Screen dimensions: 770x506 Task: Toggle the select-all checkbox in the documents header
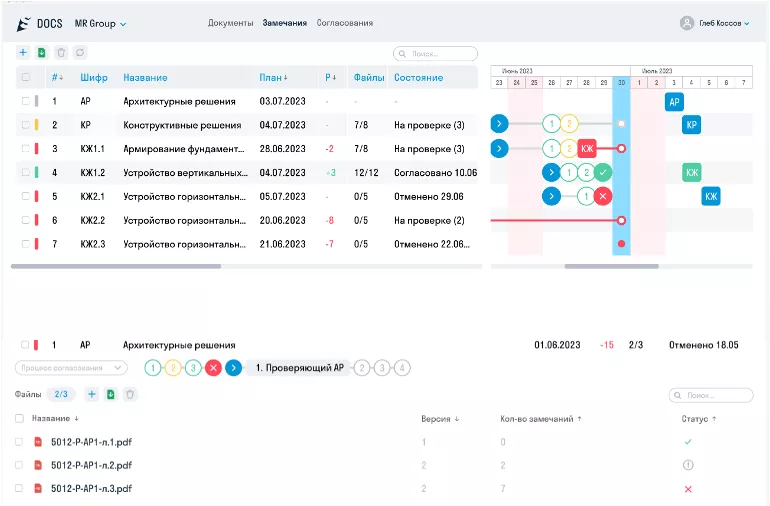tap(25, 77)
